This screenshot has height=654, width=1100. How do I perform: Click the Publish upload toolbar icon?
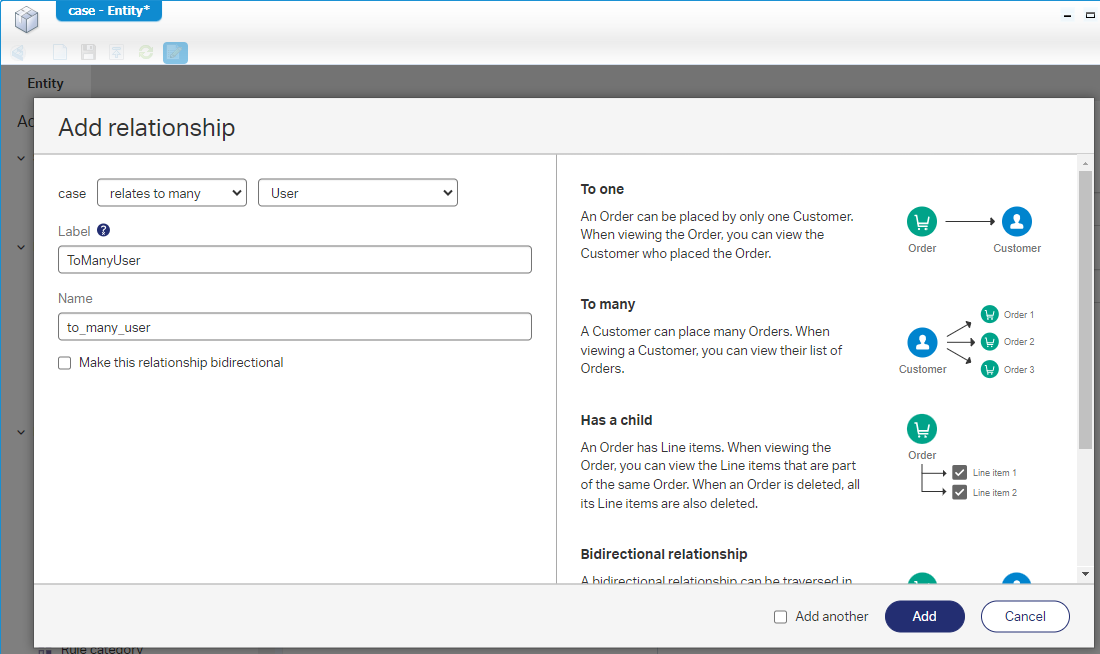[117, 52]
